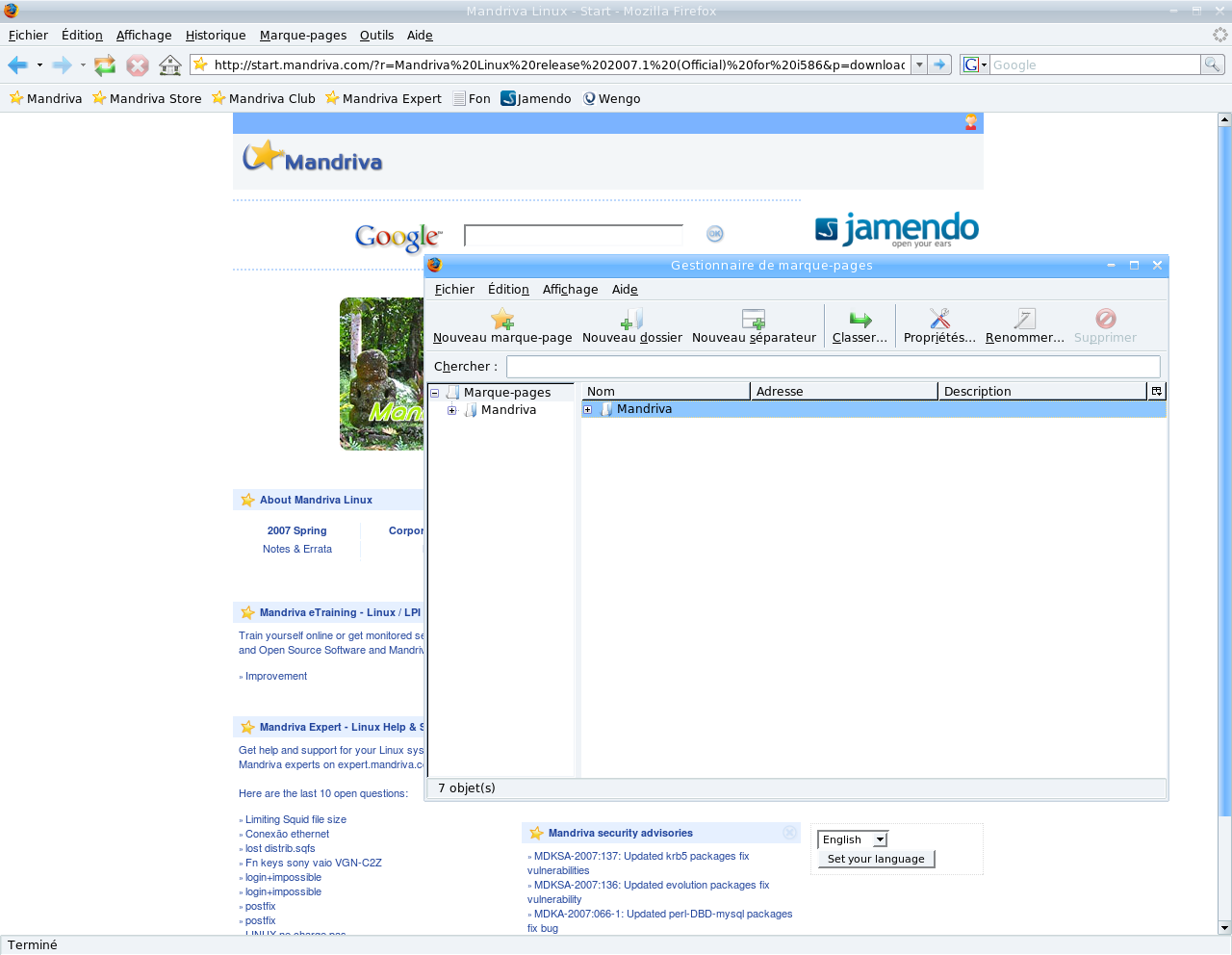Sort bookmarks by the Adresse column
Viewport: 1232px width, 955px height.
[844, 391]
